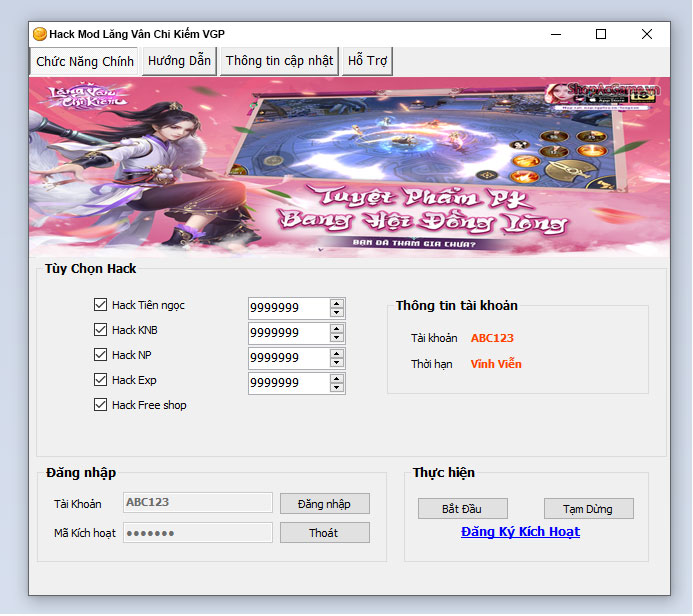Viewport: 693px width, 616px height.
Task: Uncheck the Hack Tiên ngọc checkbox
Action: click(x=100, y=304)
